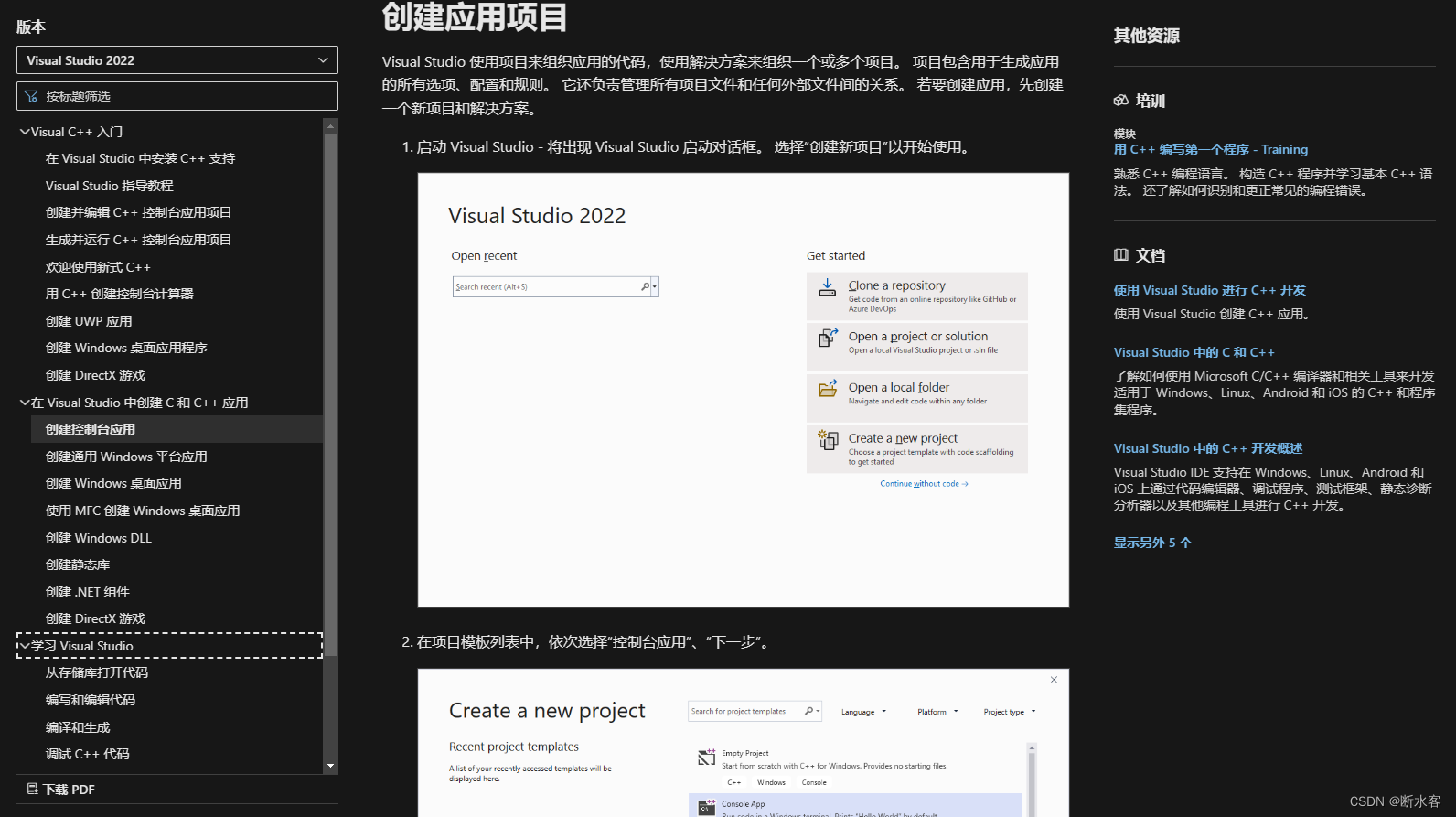
Task: Click the sidebar scrollbar up arrow
Action: 330,125
